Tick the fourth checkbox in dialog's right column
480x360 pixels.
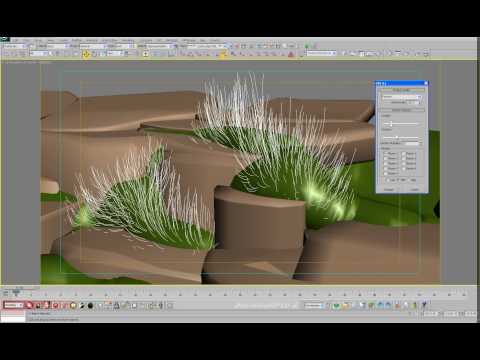404,169
